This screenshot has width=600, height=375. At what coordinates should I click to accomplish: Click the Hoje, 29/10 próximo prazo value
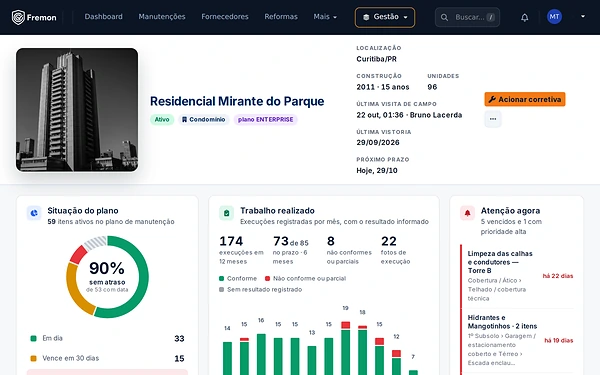377,170
